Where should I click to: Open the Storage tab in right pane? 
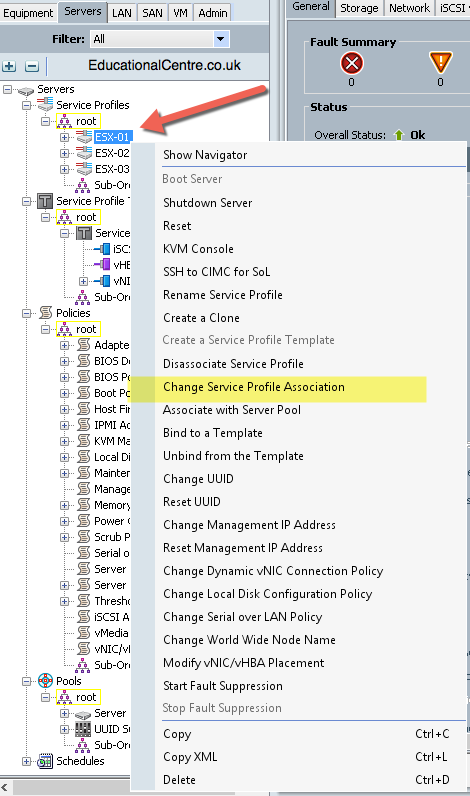point(359,8)
